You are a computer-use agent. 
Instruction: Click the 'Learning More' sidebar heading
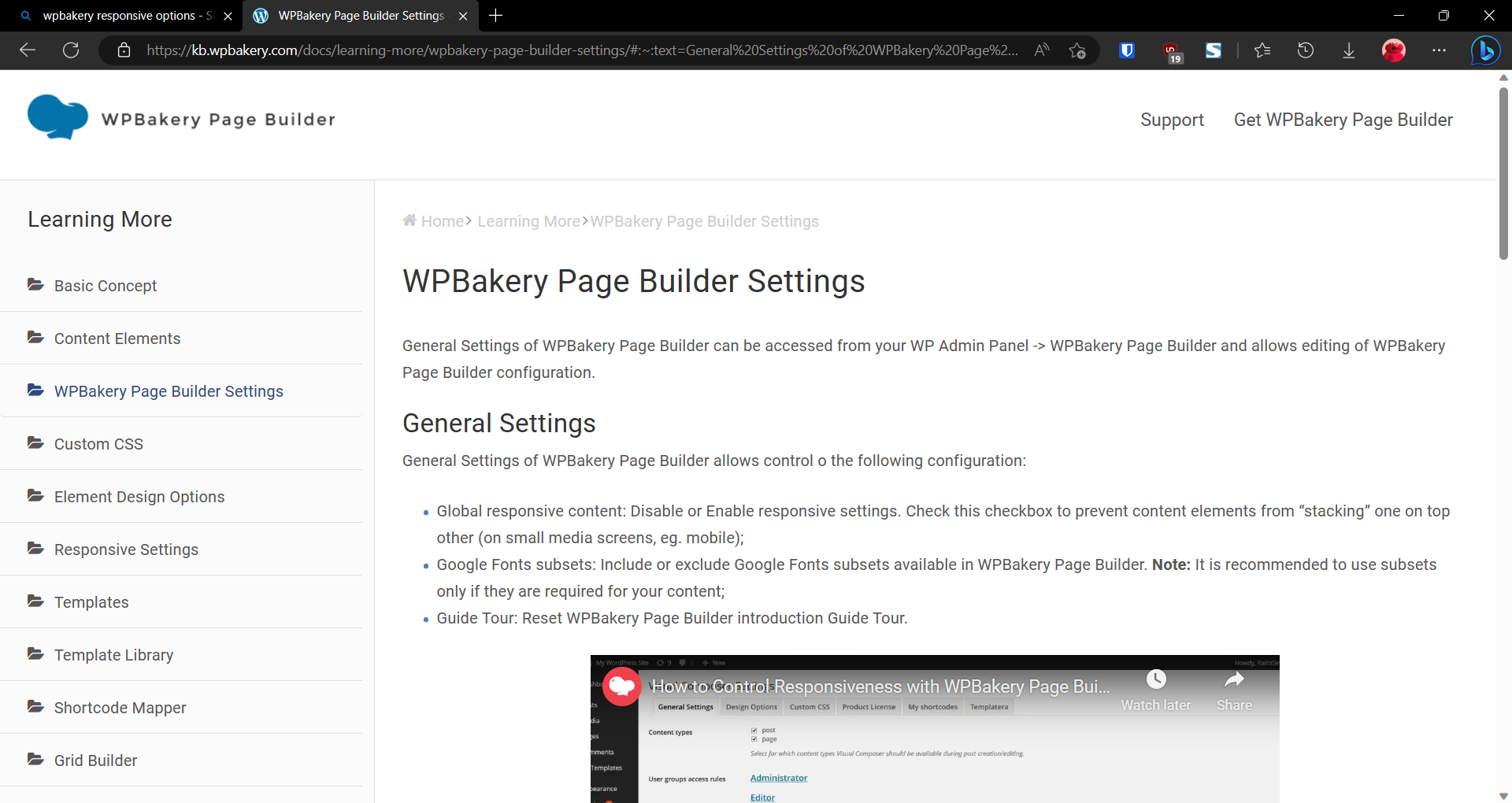point(100,219)
